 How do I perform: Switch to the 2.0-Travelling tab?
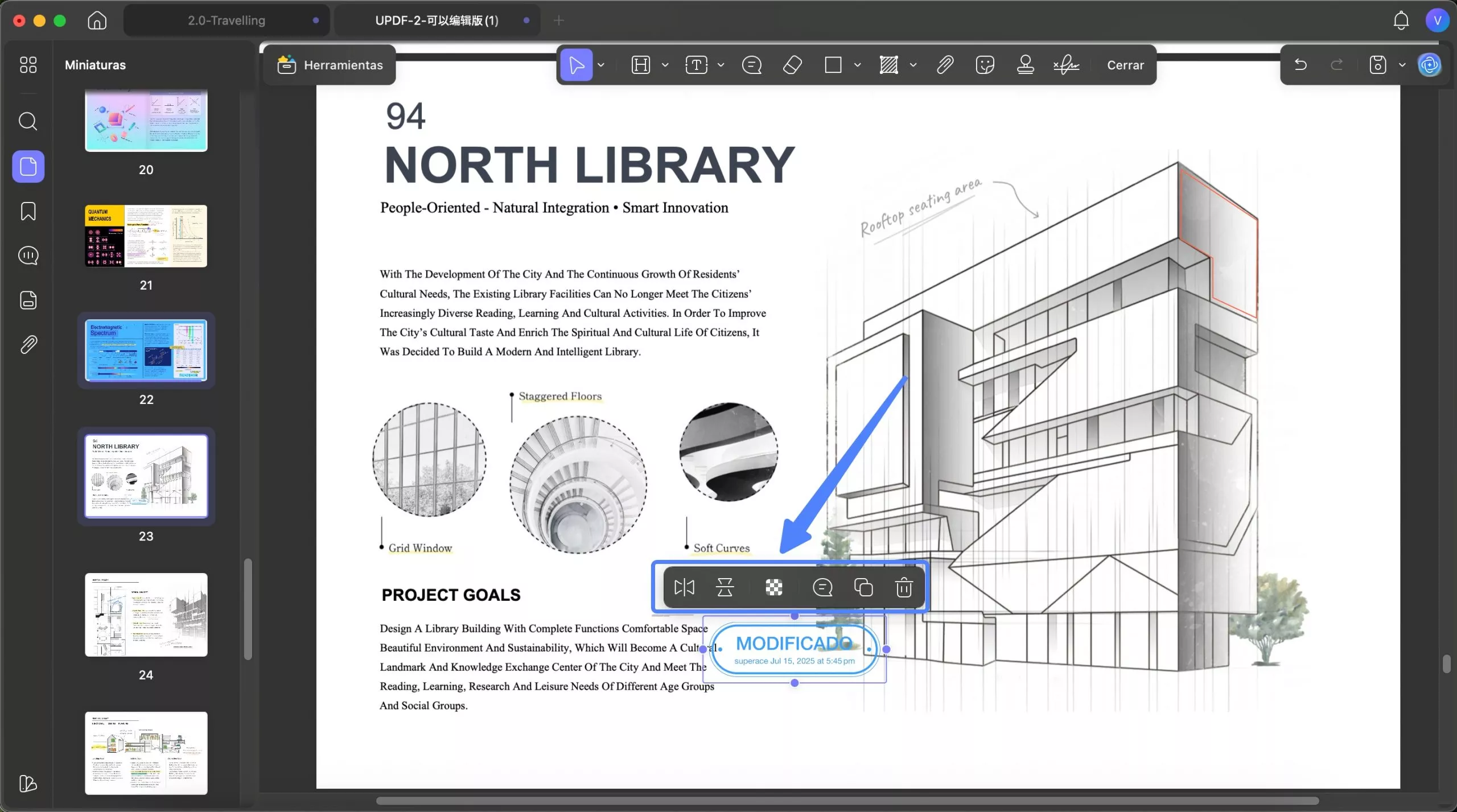pyautogui.click(x=227, y=20)
